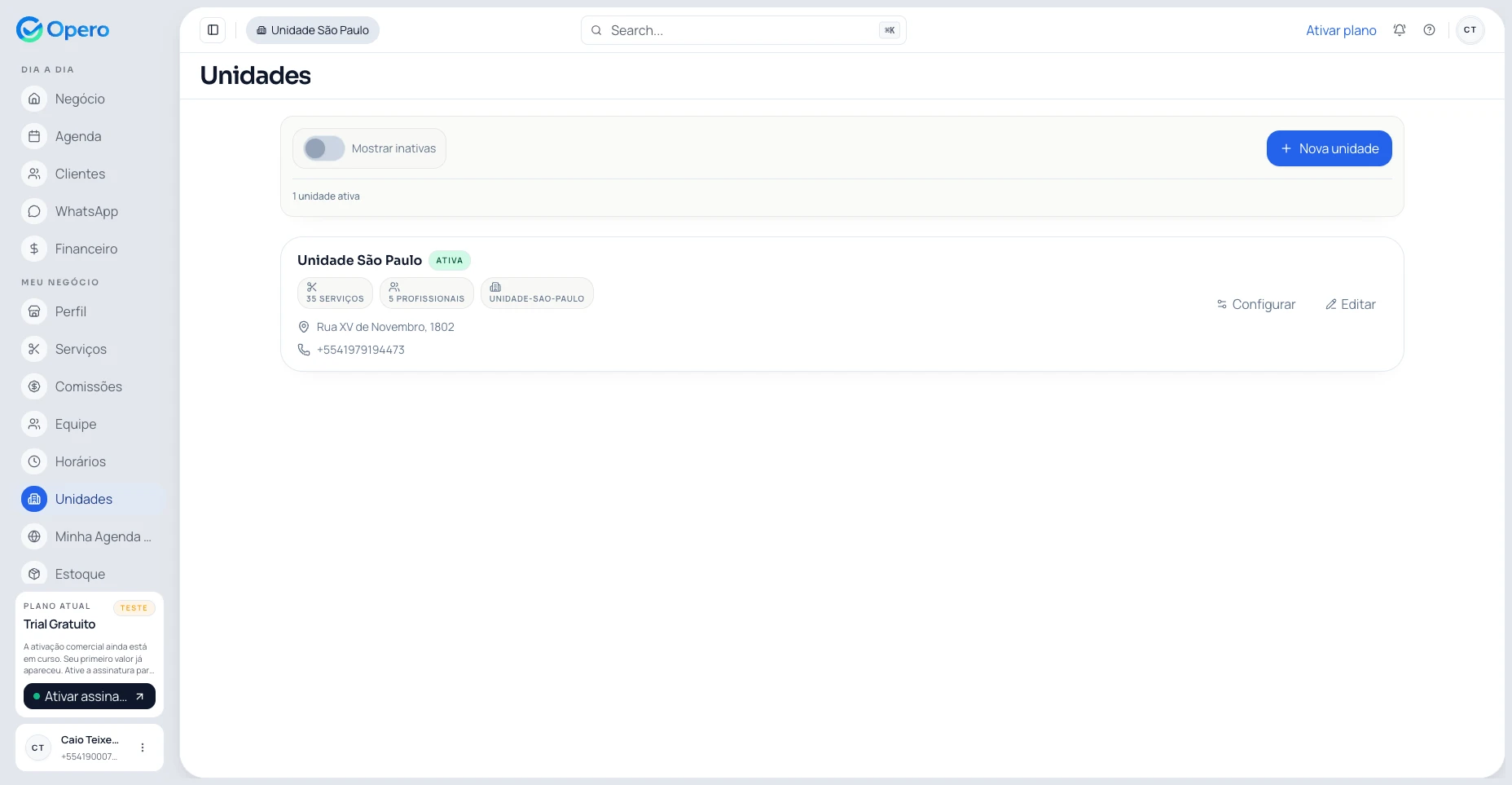
Task: Open WhatsApp from the sidebar
Action: (x=86, y=211)
